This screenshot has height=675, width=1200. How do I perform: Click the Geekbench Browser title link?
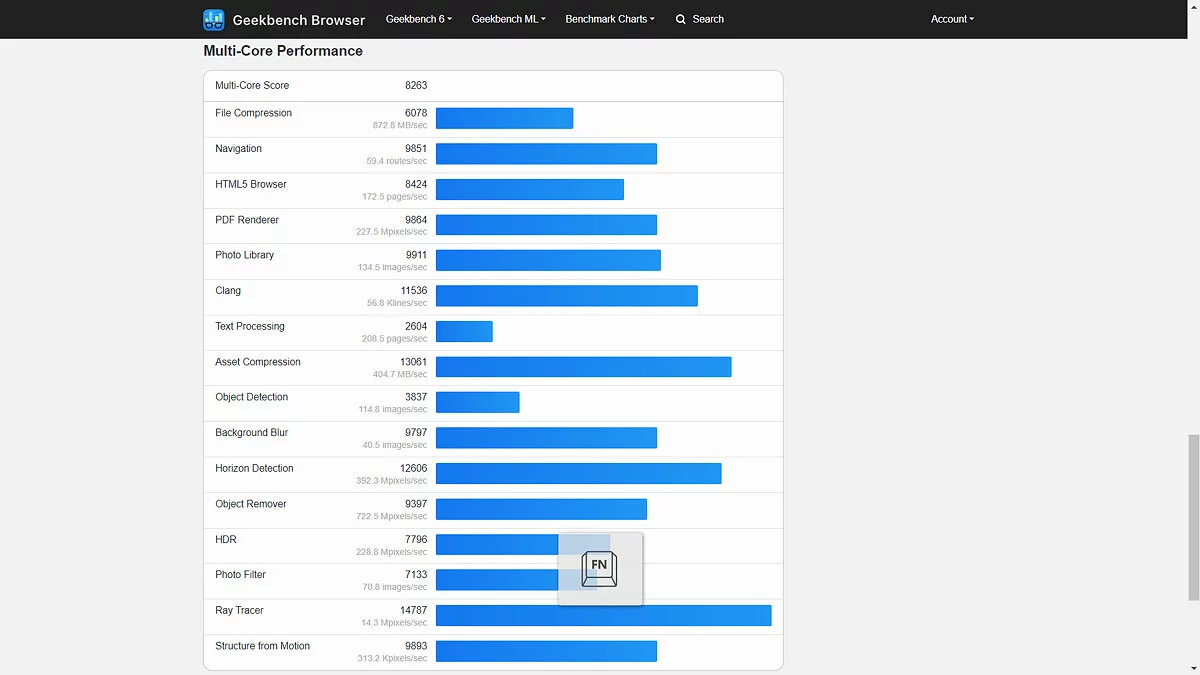pos(298,19)
